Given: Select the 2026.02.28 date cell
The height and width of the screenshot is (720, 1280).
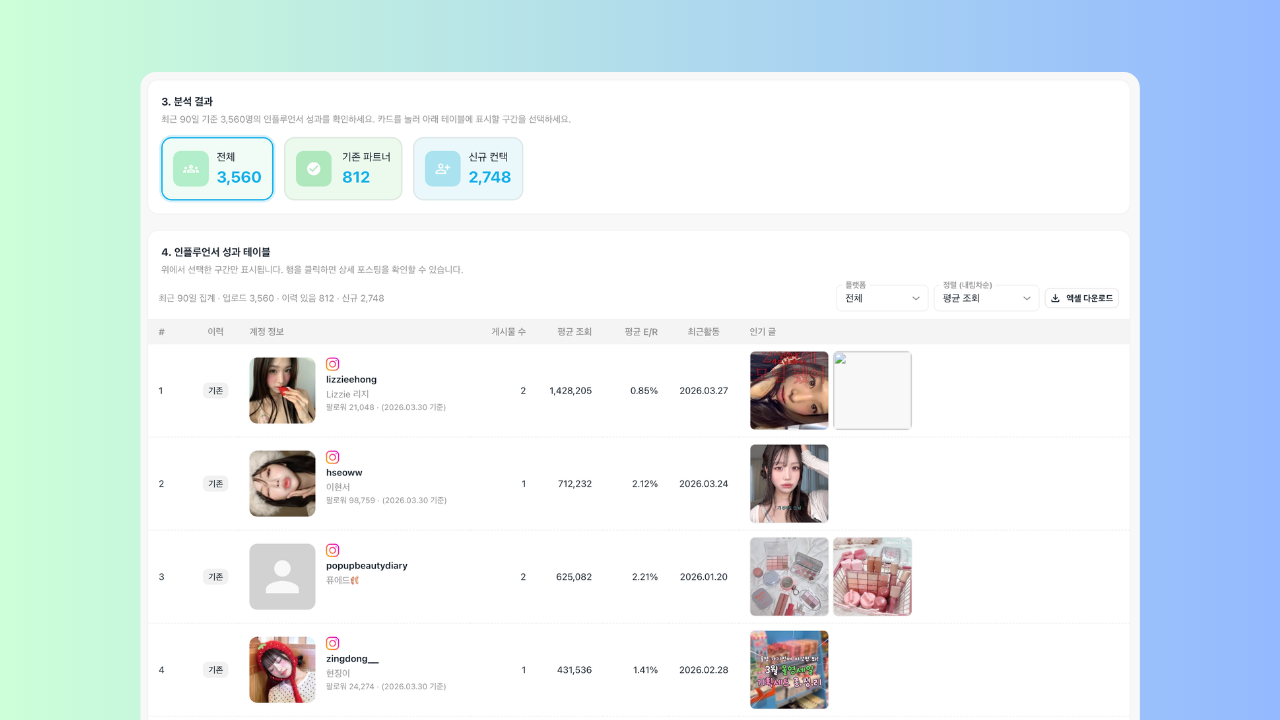Looking at the screenshot, I should 703,670.
